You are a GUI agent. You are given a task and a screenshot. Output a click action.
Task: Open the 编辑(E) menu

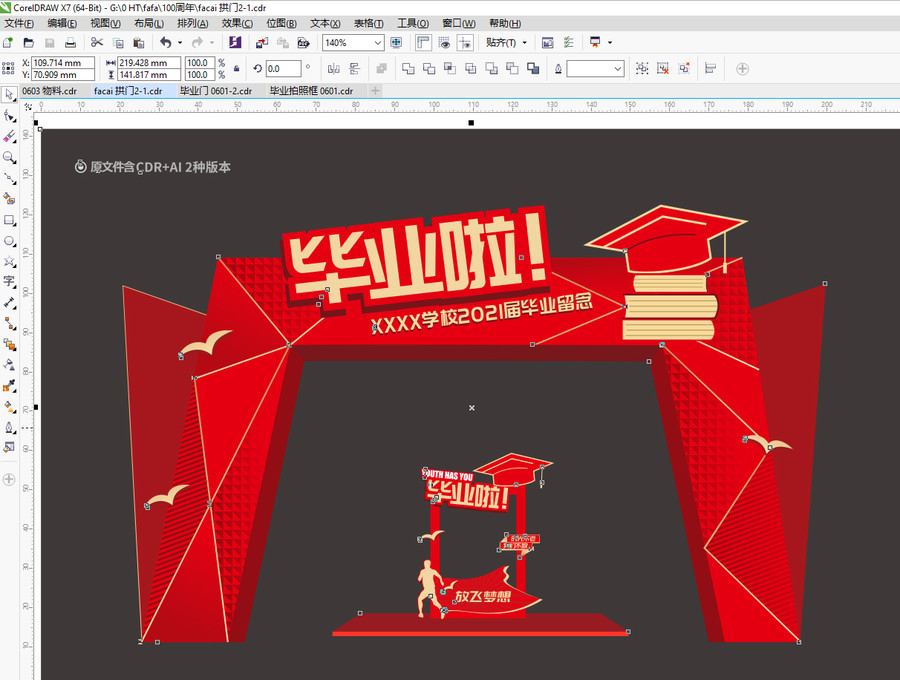tap(62, 24)
